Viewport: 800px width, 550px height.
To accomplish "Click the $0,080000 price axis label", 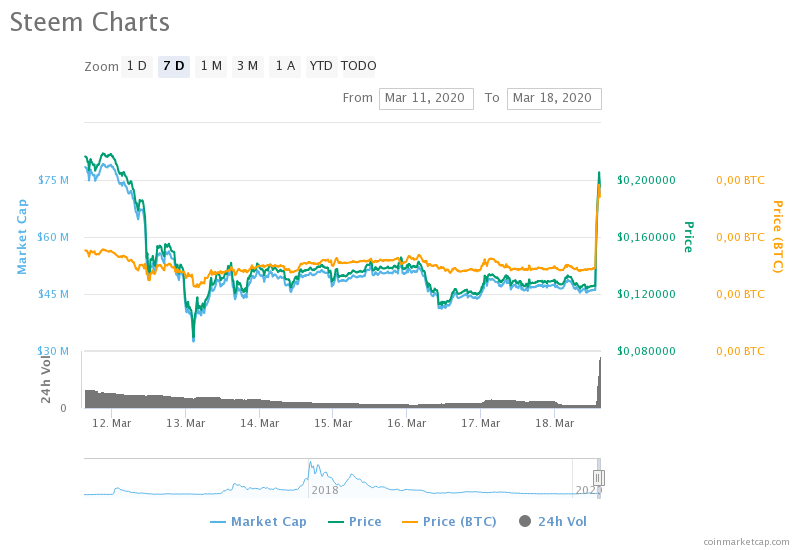I will point(646,351).
